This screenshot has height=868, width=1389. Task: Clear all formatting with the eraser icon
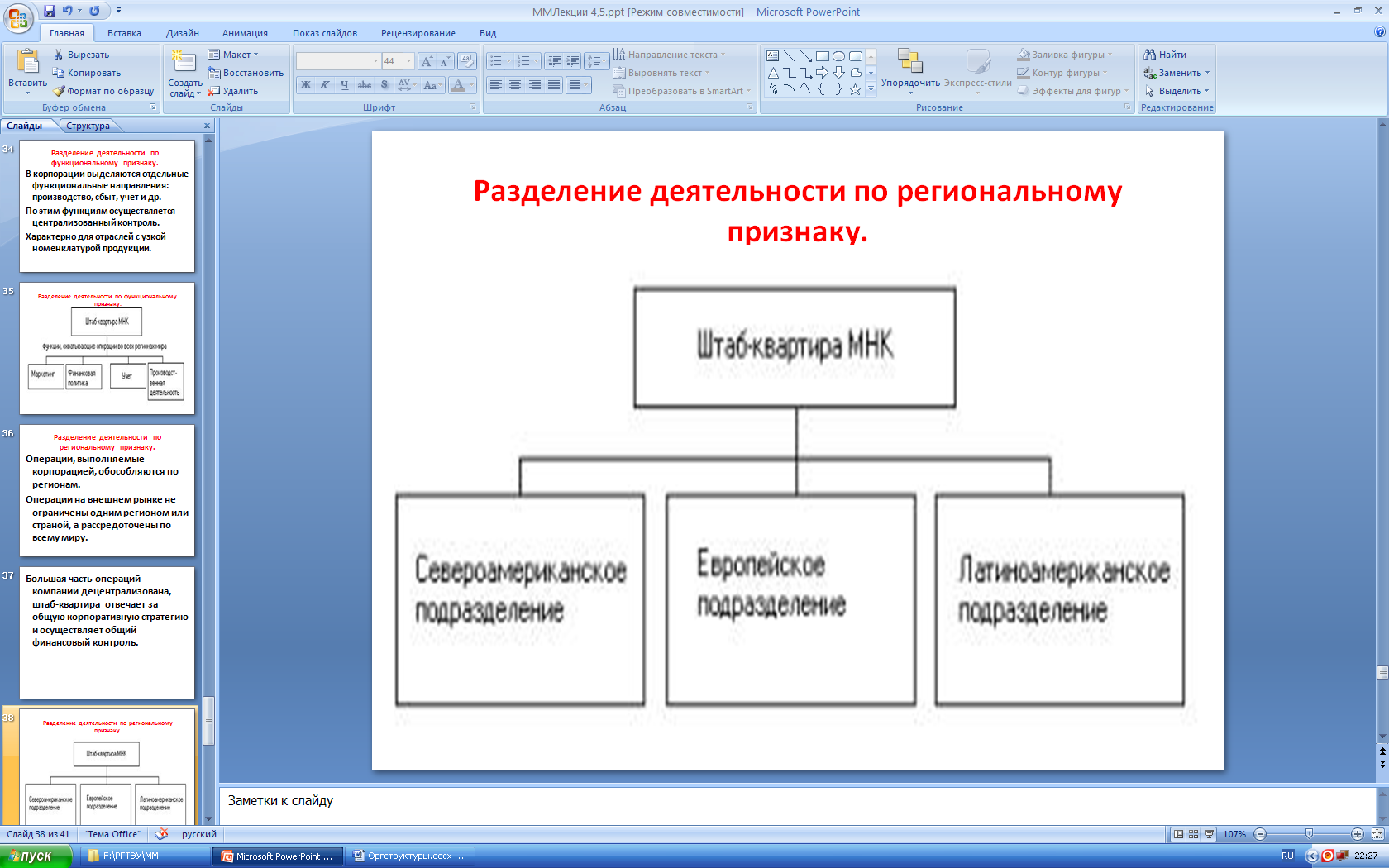pos(467,61)
